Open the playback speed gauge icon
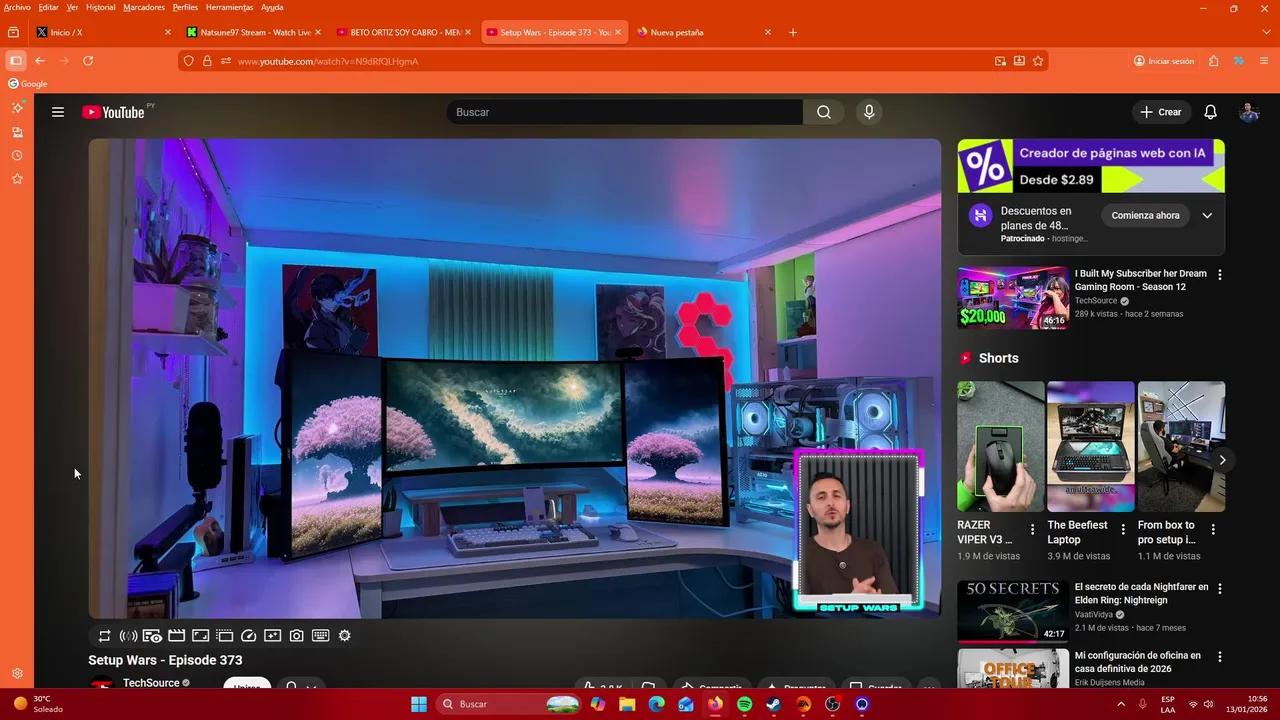Viewport: 1280px width, 720px height. click(x=248, y=635)
